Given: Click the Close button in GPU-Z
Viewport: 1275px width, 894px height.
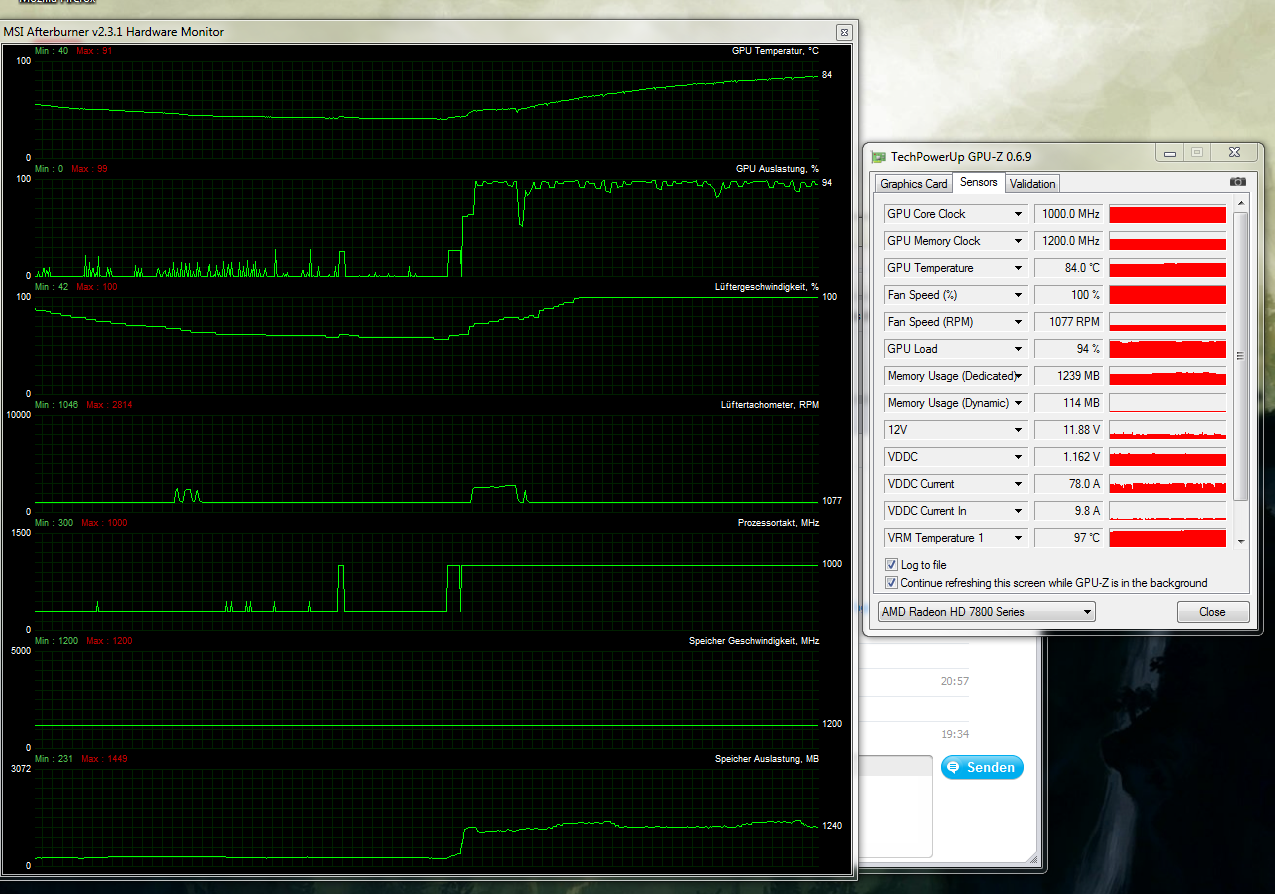Looking at the screenshot, I should [1212, 612].
